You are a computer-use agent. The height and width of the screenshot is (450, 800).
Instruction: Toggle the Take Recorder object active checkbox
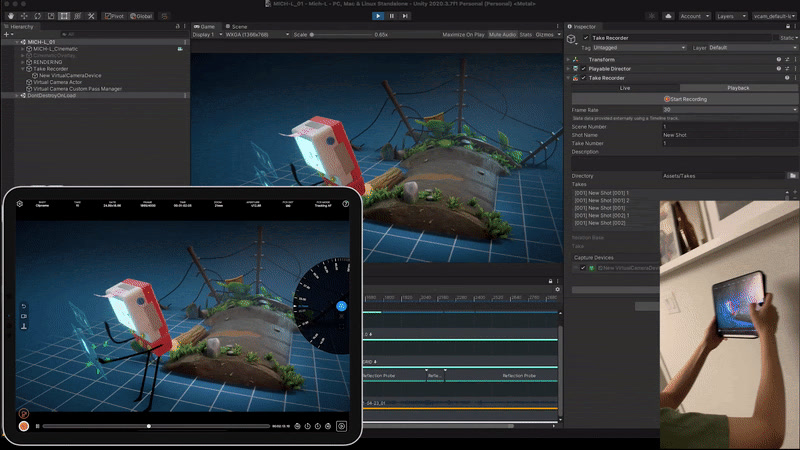(x=586, y=38)
